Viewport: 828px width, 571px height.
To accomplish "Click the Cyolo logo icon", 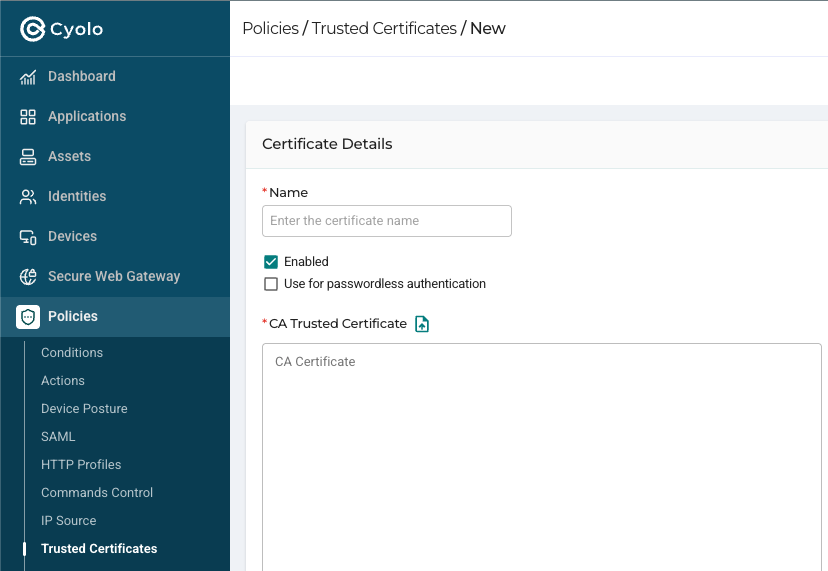I will [x=32, y=29].
